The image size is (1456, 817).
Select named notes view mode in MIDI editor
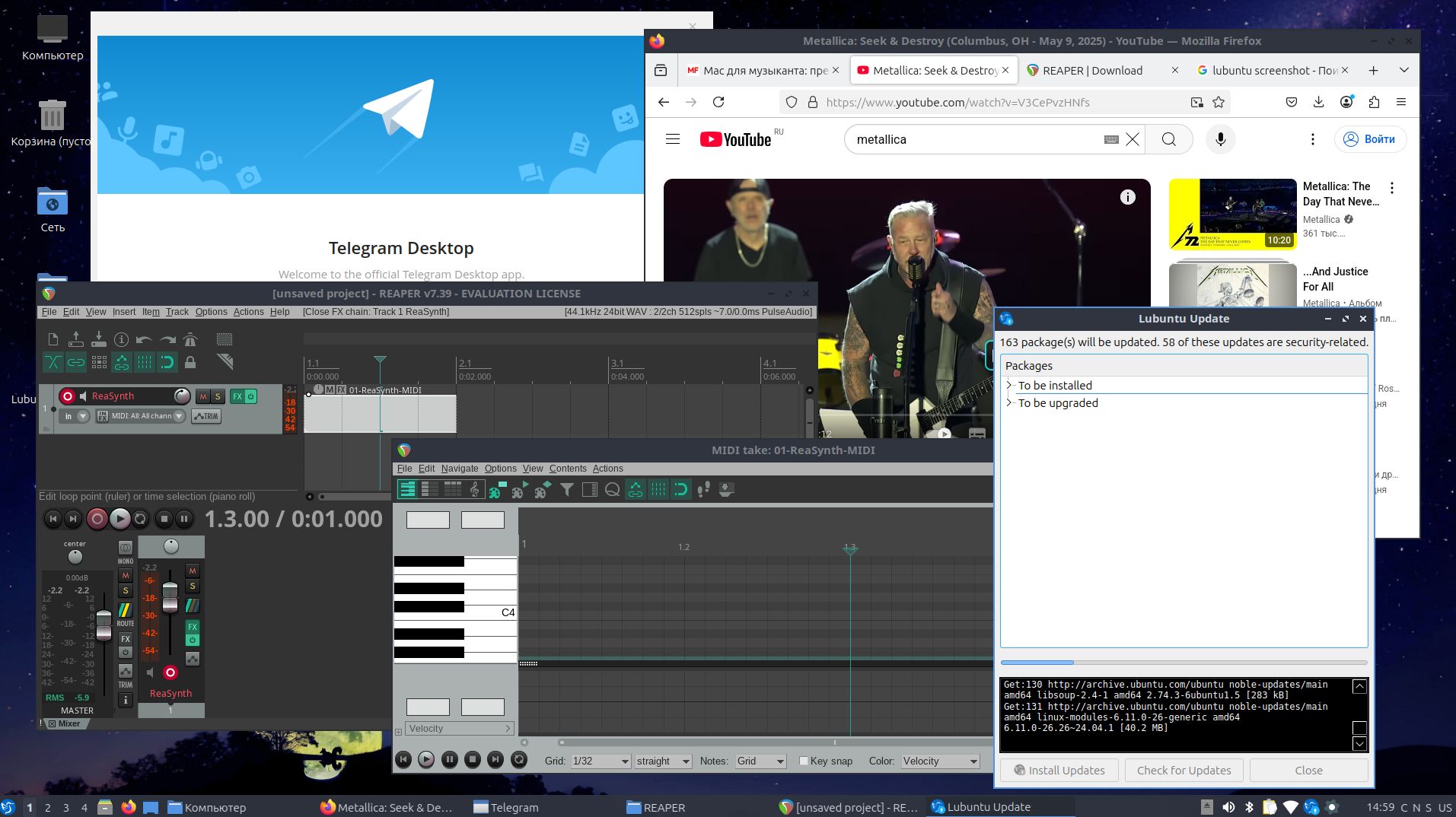tap(430, 489)
